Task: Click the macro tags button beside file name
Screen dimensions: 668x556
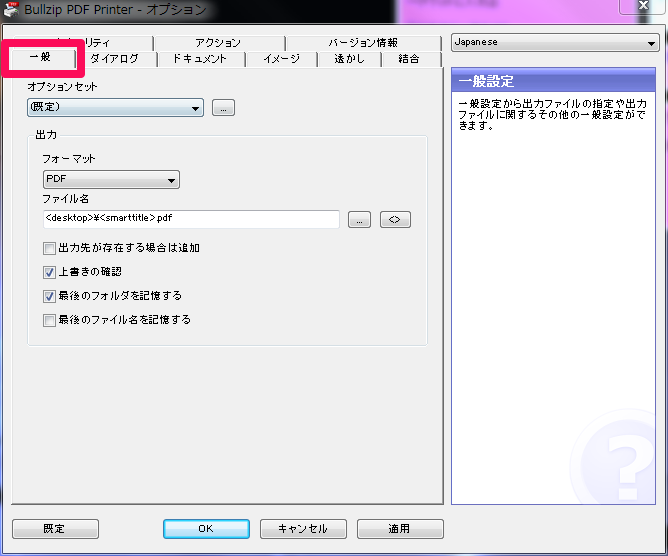Action: point(394,220)
